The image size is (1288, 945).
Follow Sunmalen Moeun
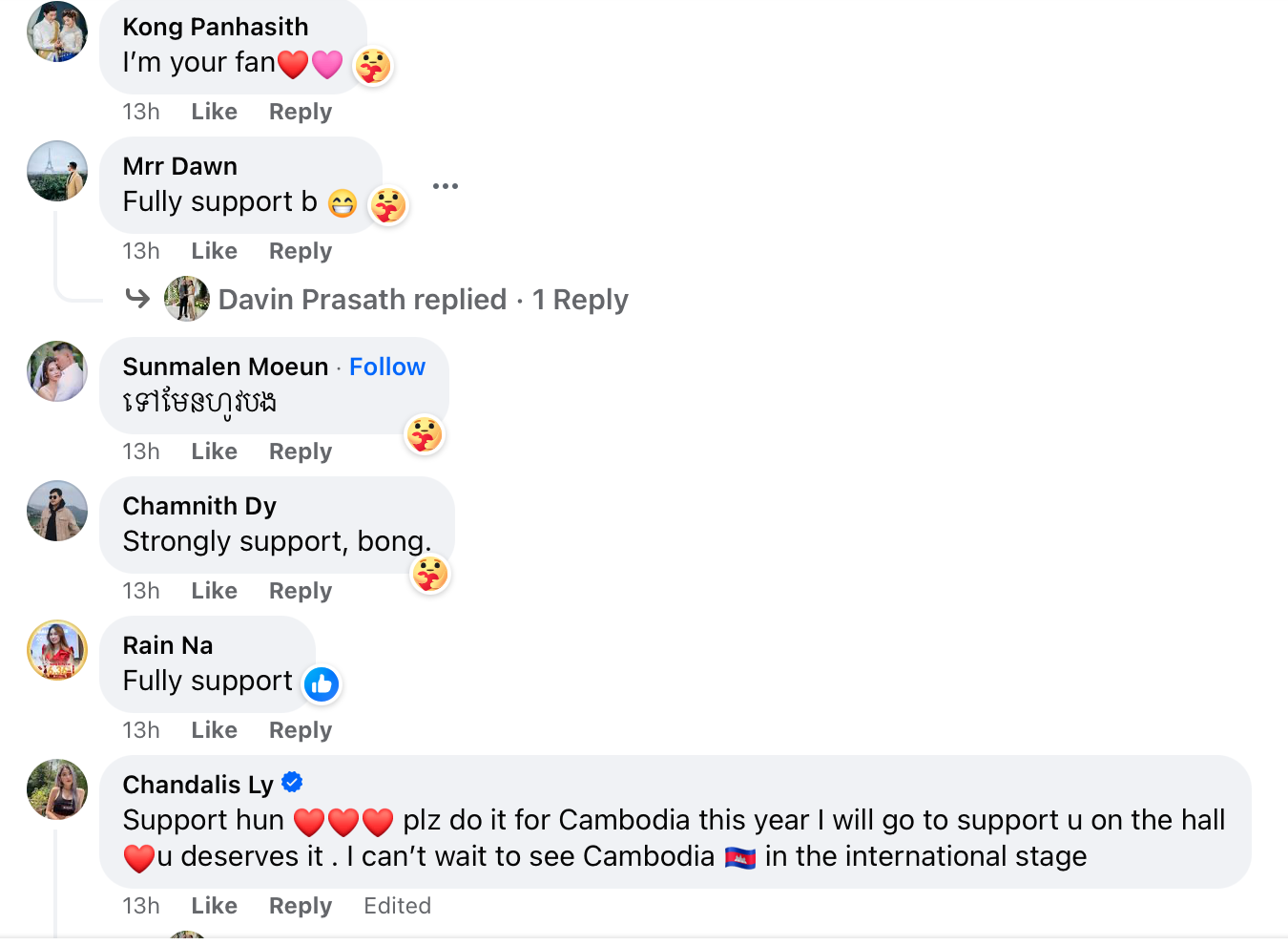(x=386, y=367)
